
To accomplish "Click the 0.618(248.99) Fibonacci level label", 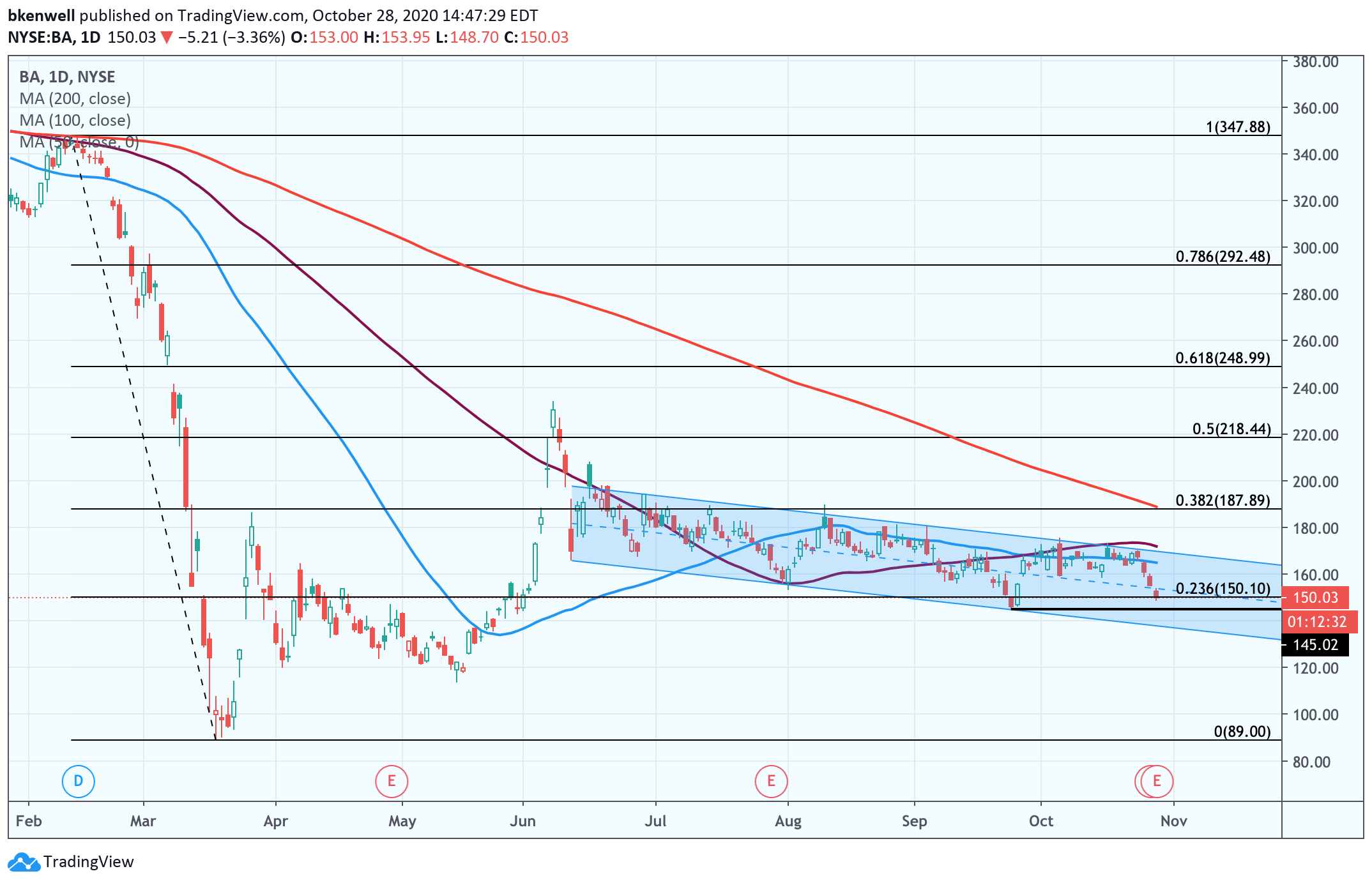I will pos(1223,358).
